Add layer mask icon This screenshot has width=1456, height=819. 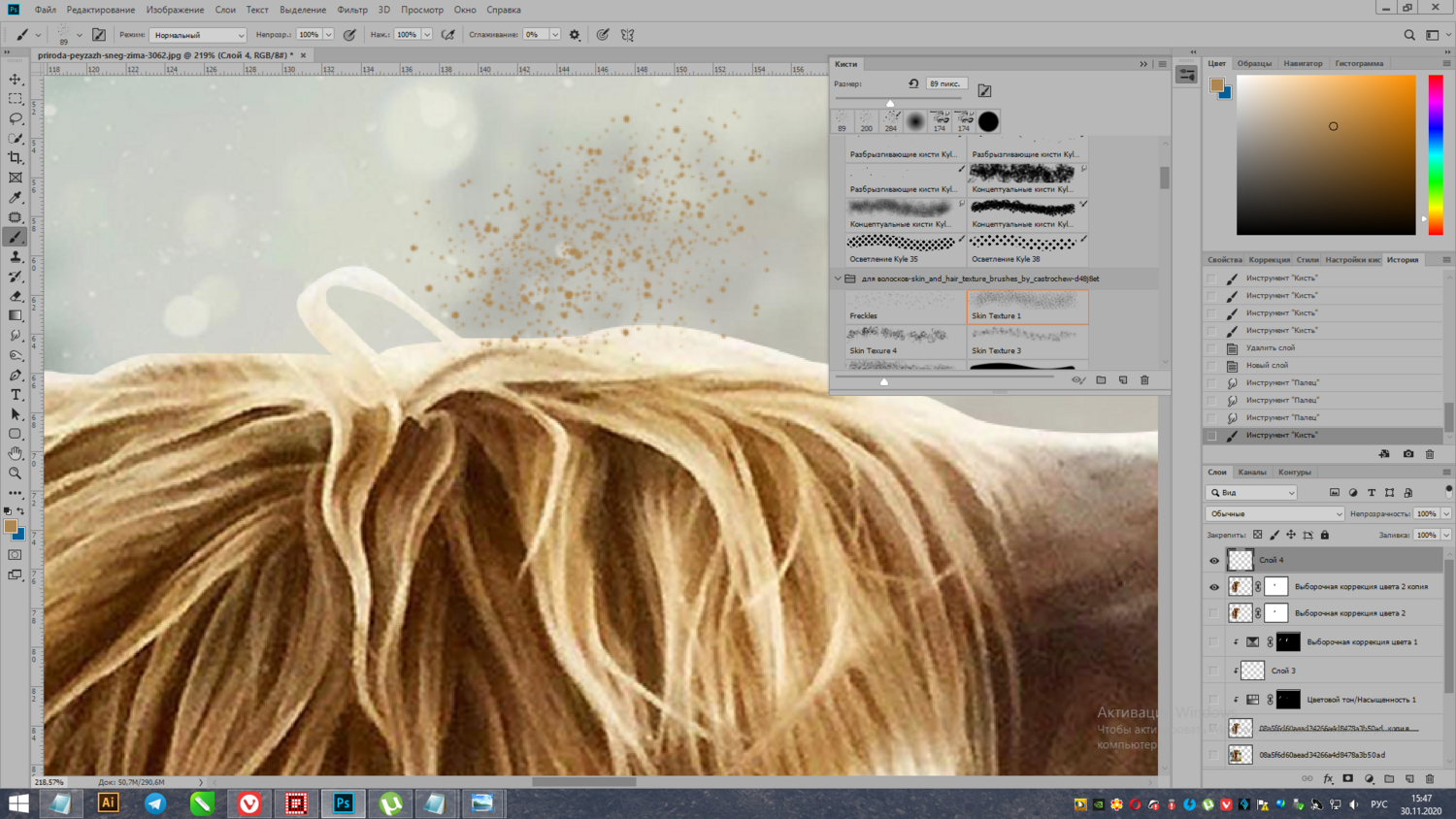pyautogui.click(x=1348, y=779)
